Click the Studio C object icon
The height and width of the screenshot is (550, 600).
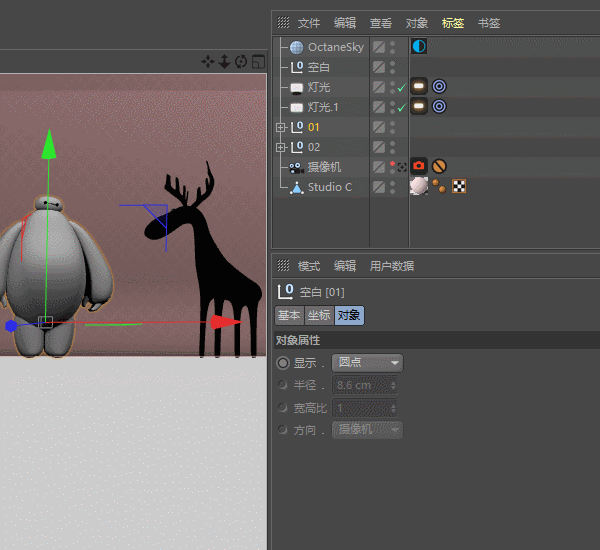pos(297,188)
